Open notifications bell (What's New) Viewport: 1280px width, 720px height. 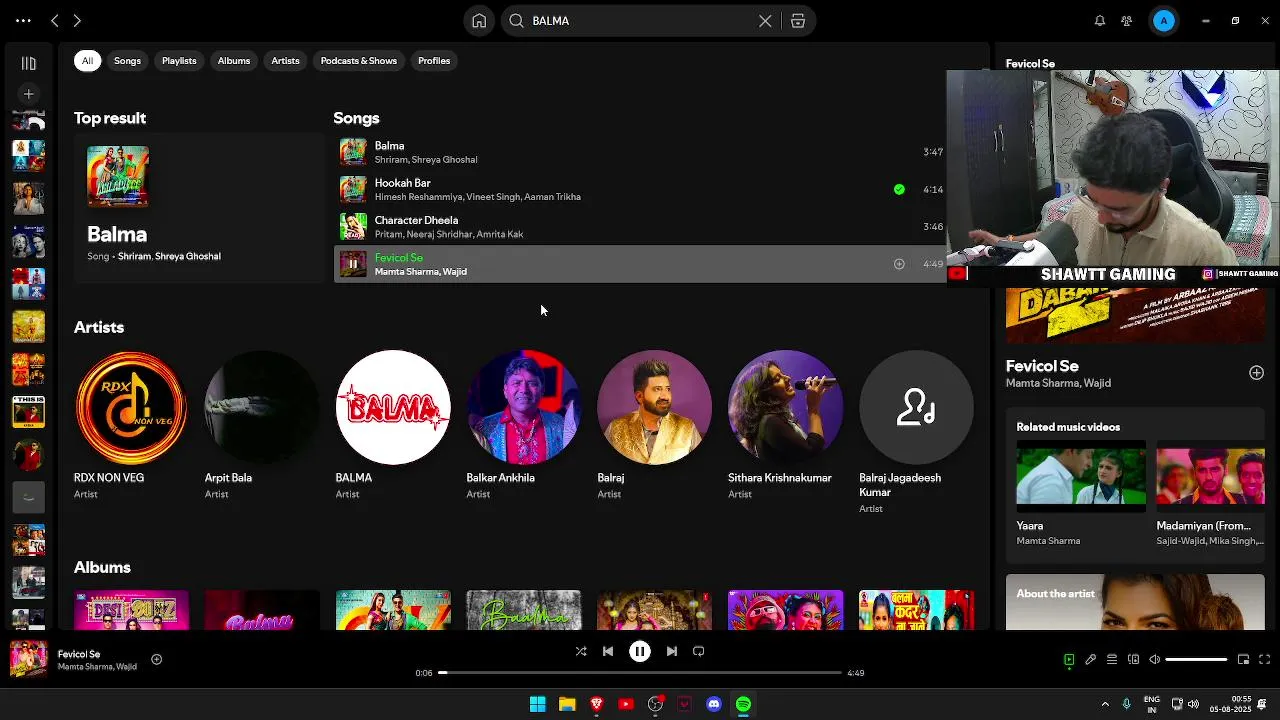(x=1100, y=20)
